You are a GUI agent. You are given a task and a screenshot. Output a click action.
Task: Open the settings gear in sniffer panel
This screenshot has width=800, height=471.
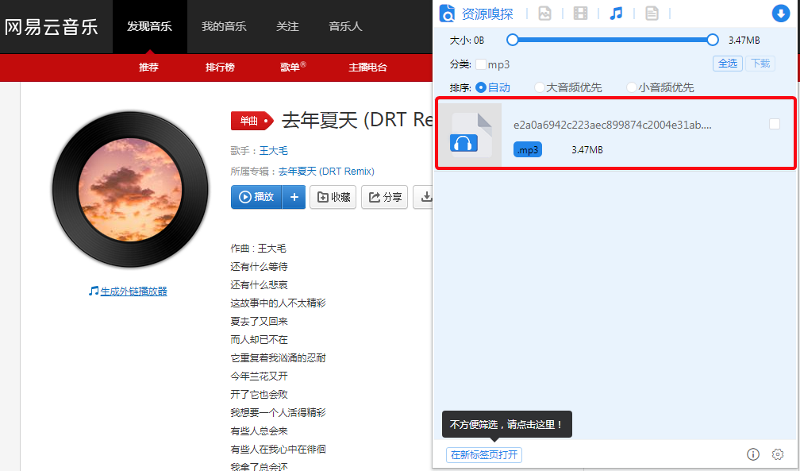click(778, 454)
